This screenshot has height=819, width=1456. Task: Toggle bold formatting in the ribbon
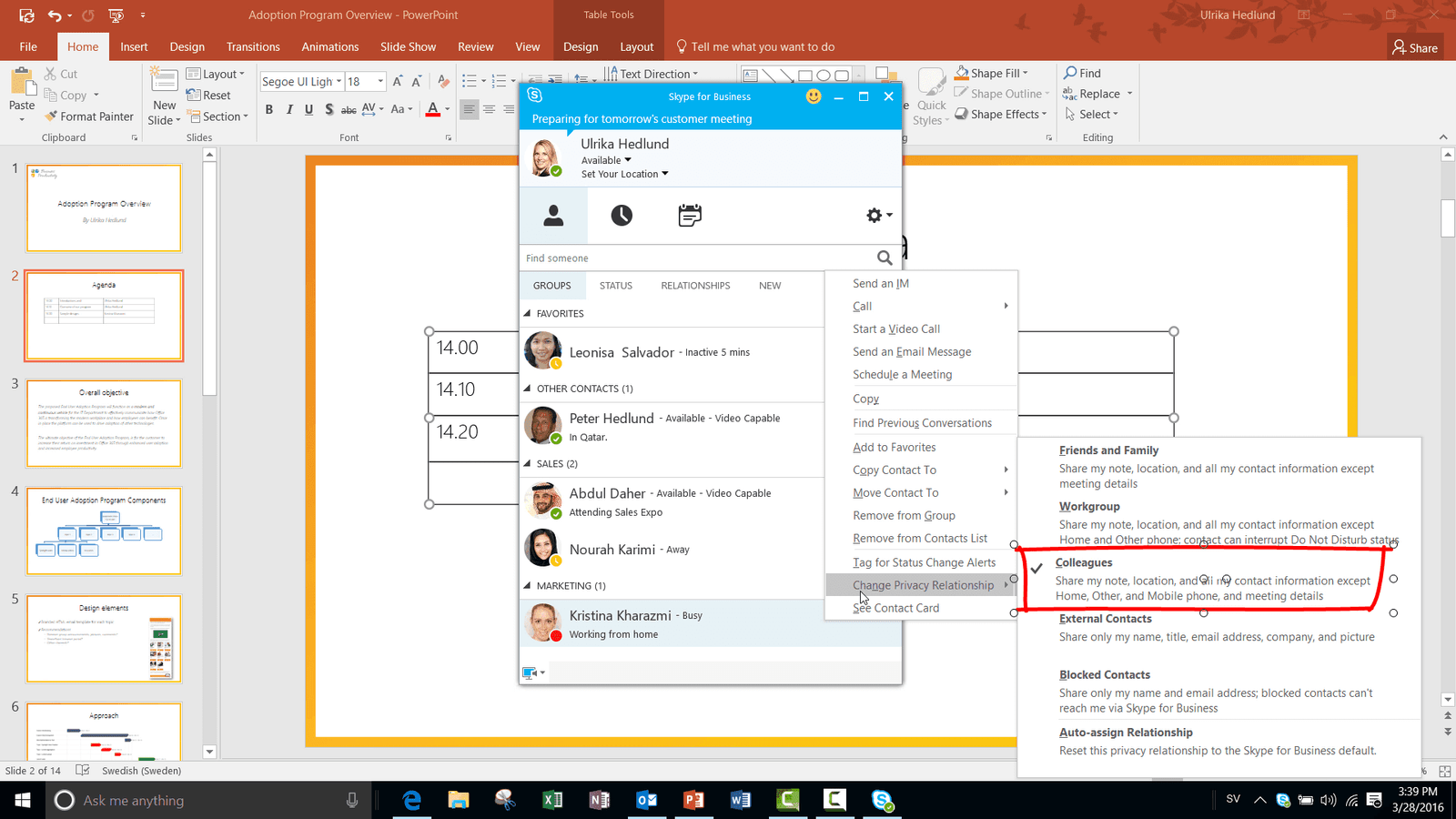tap(269, 110)
